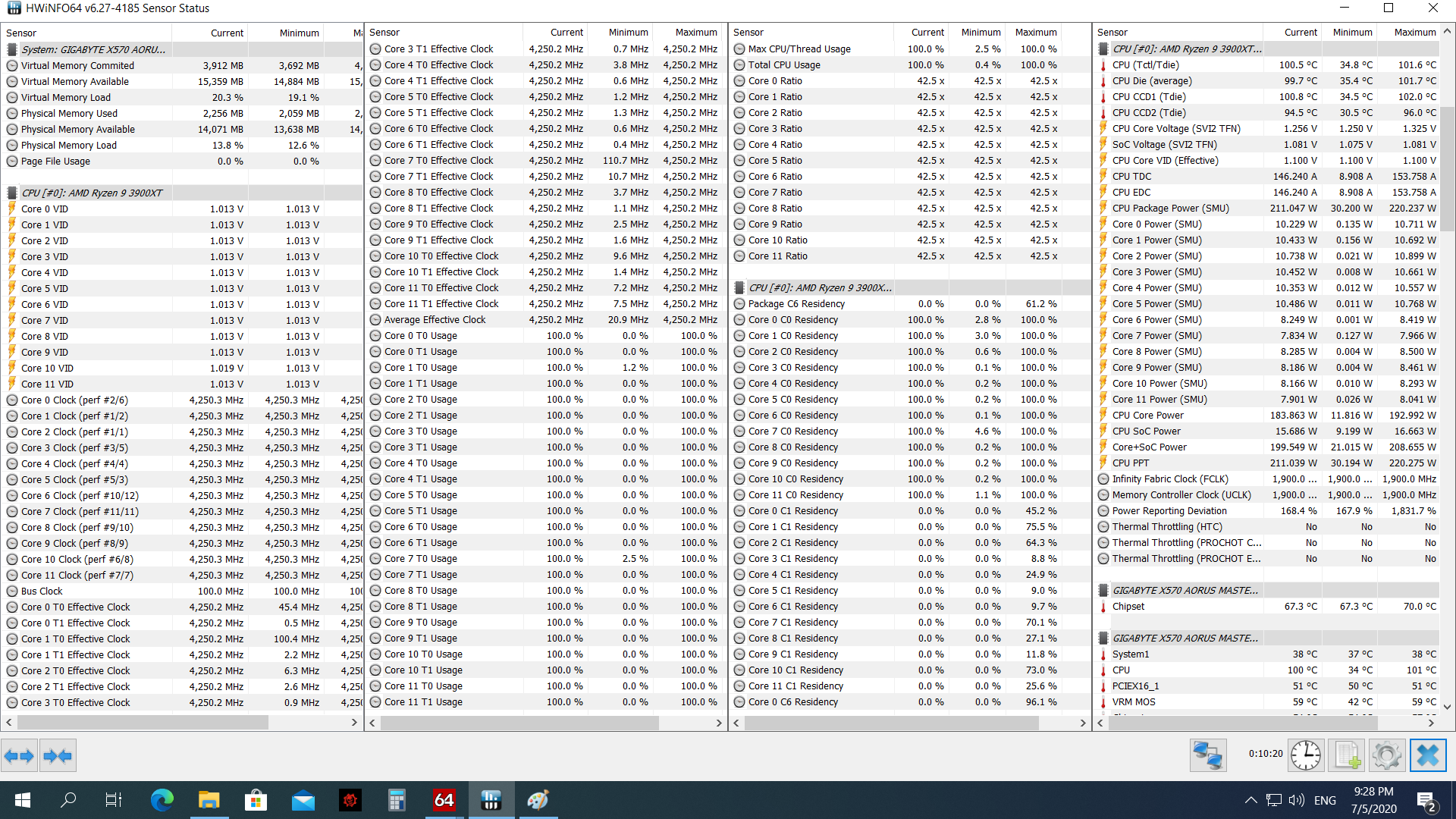Screen dimensions: 1456x819
Task: Select the Virtual Memory Commited row
Action: coord(182,66)
